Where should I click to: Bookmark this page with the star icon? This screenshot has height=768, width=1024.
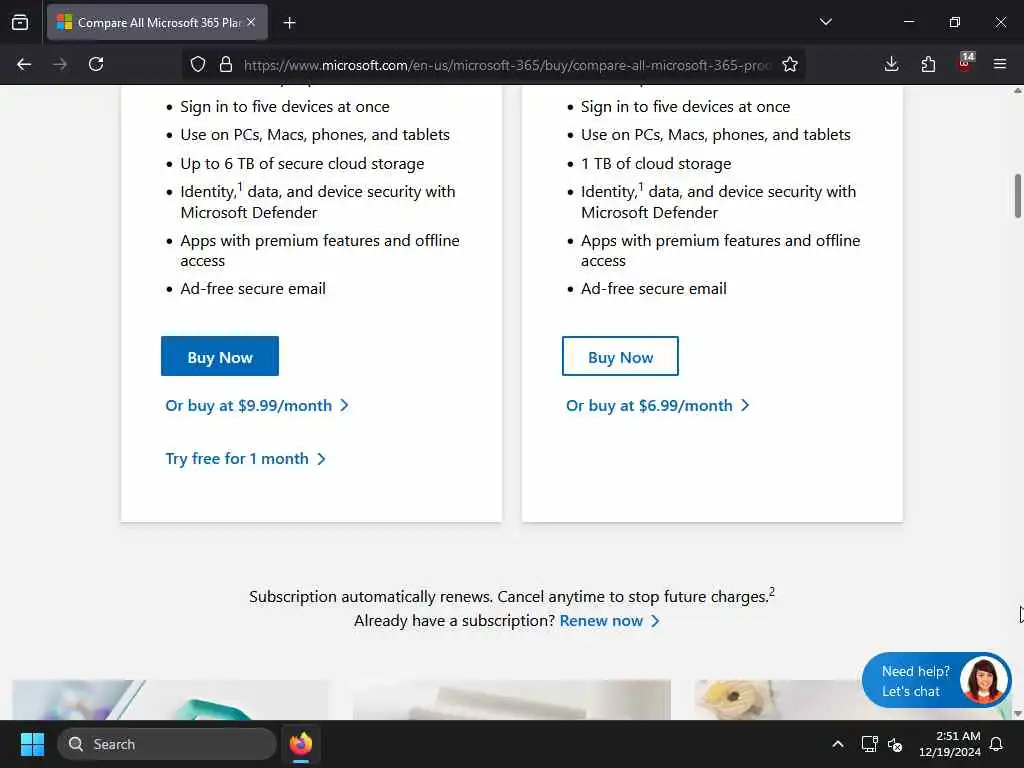[x=790, y=64]
